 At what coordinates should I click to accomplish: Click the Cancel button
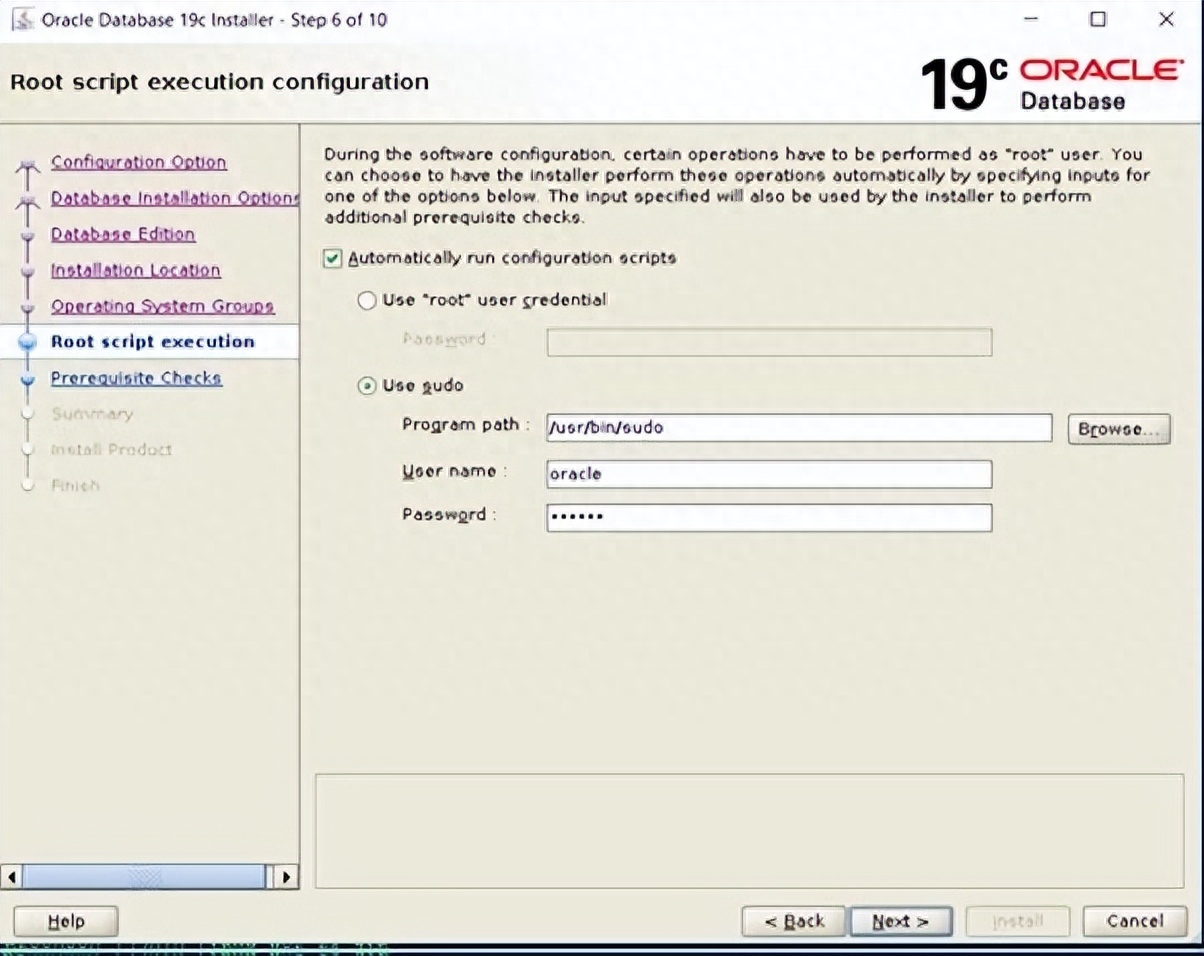point(1135,921)
